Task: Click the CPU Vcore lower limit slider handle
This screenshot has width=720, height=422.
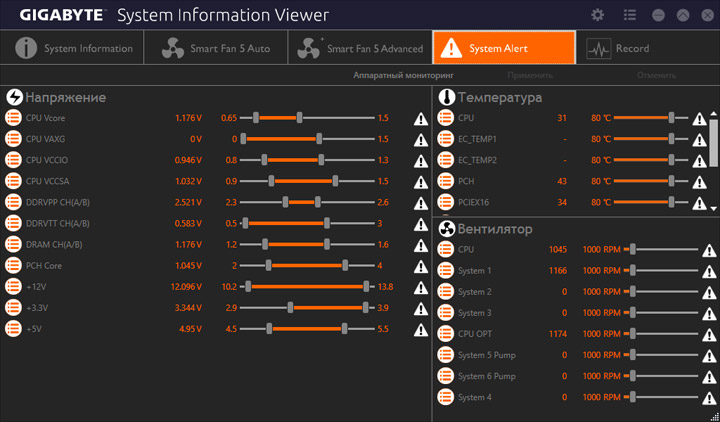Action: (256, 118)
